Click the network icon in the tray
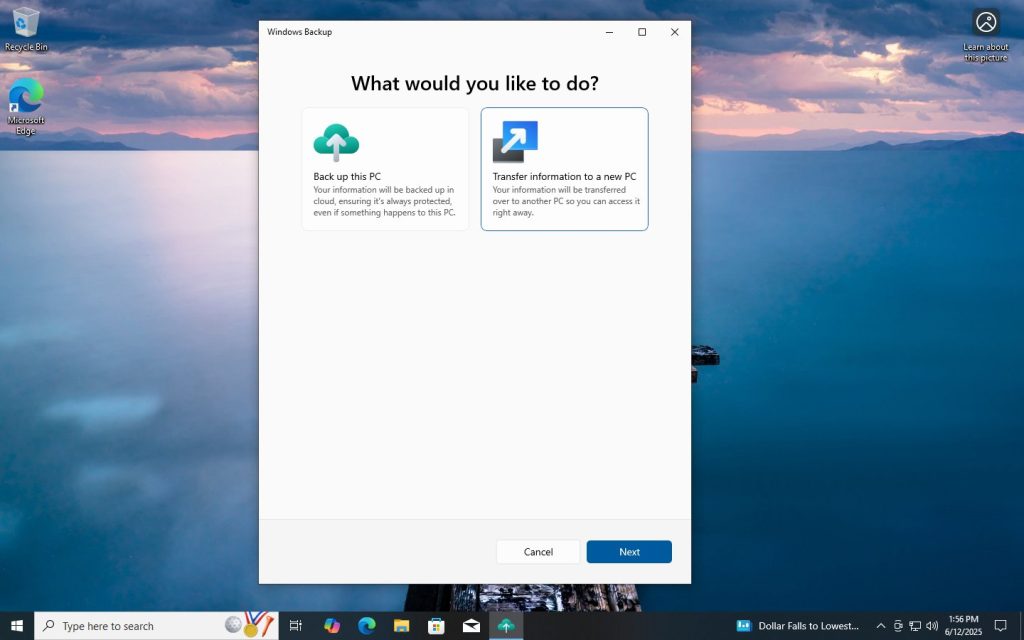The image size is (1024, 640). click(916, 625)
